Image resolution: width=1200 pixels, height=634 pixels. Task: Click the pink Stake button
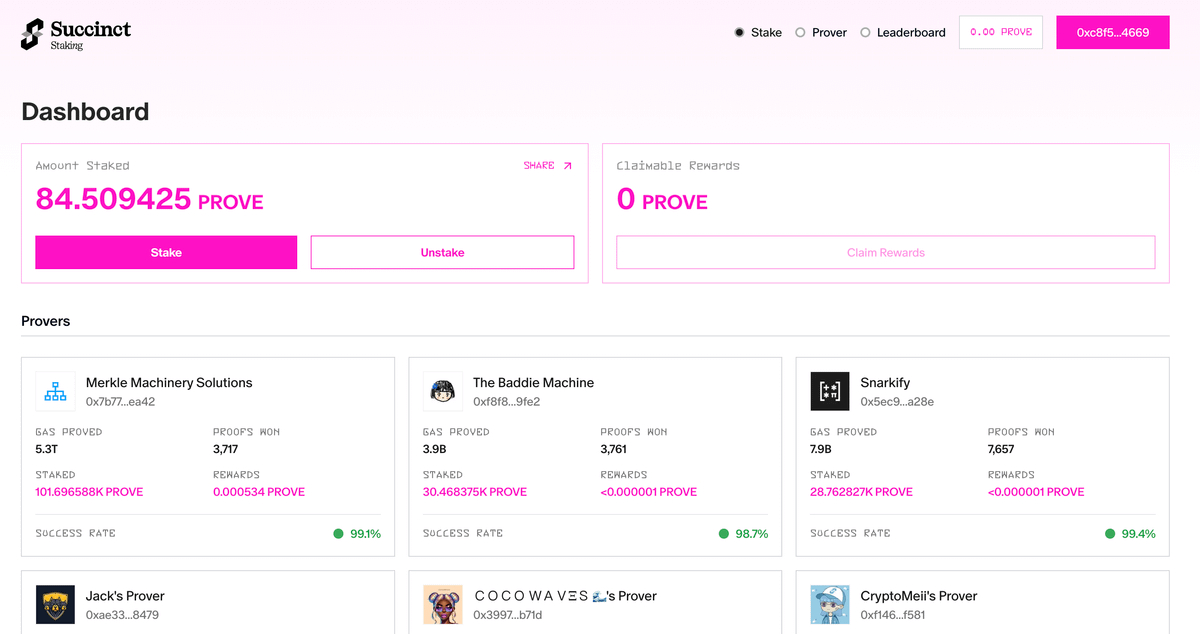(x=166, y=252)
